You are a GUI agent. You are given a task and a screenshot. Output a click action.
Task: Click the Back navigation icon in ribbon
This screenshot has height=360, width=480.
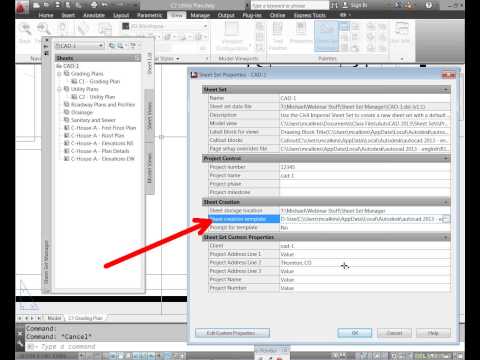[25, 33]
